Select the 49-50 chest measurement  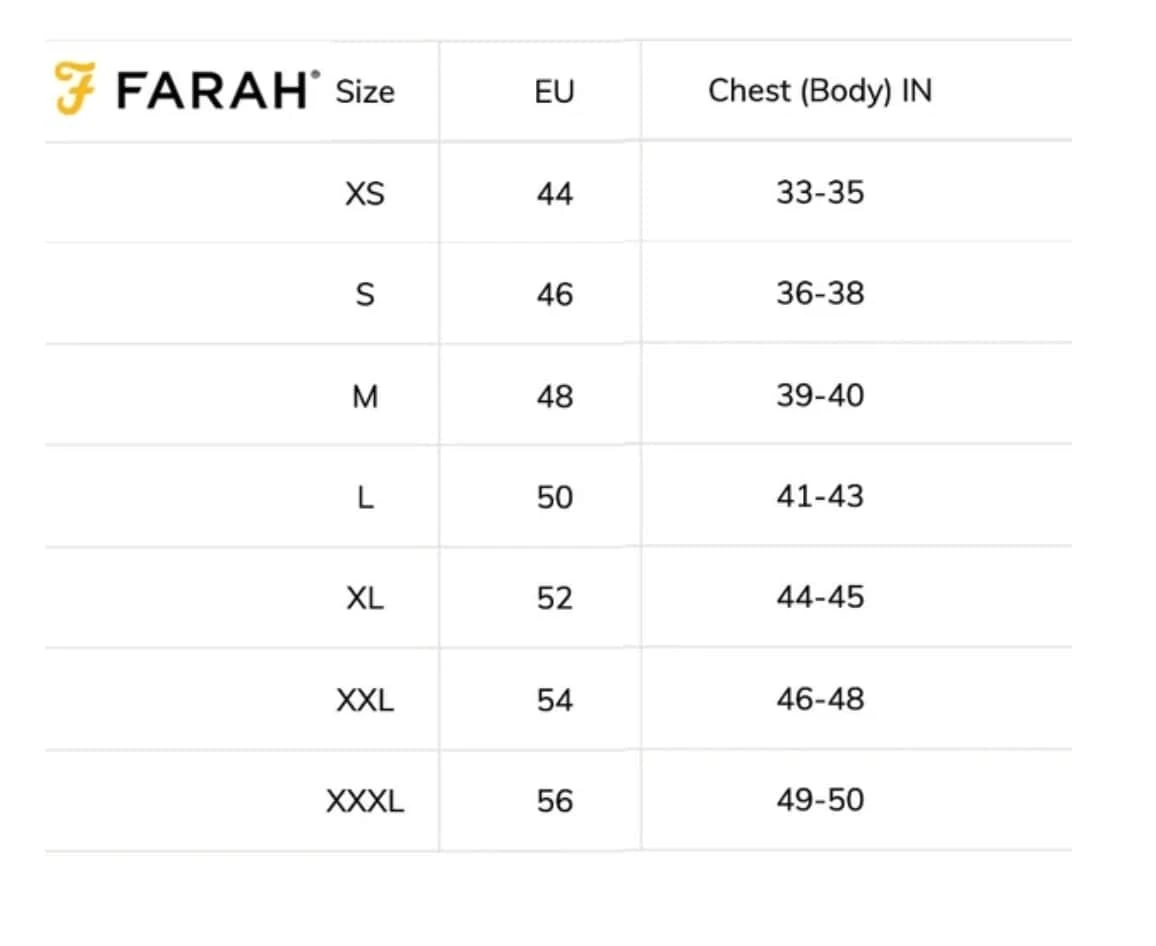819,800
